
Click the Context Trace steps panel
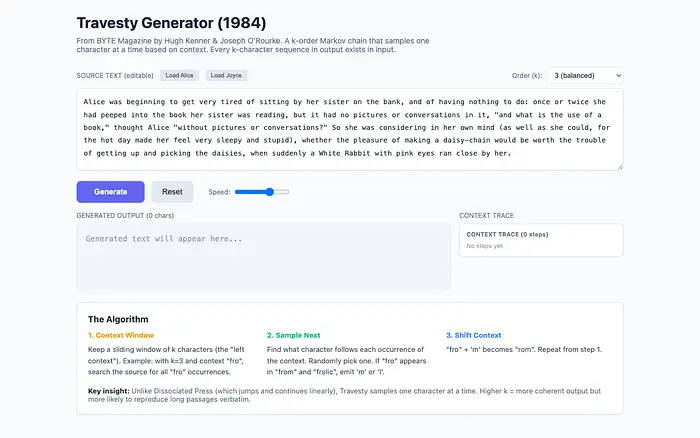pos(541,240)
